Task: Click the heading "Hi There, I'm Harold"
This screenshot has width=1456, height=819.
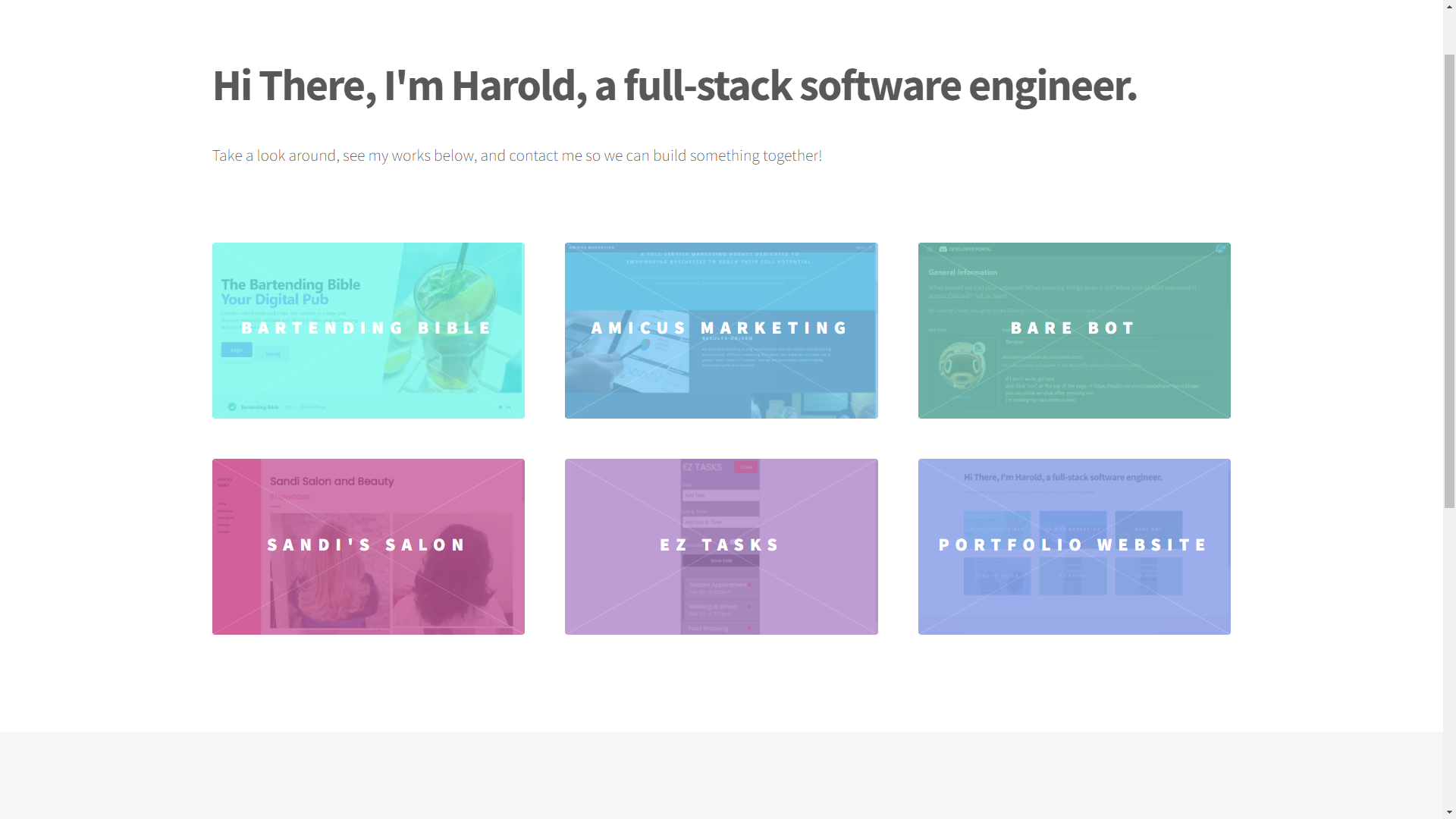Action: (674, 85)
